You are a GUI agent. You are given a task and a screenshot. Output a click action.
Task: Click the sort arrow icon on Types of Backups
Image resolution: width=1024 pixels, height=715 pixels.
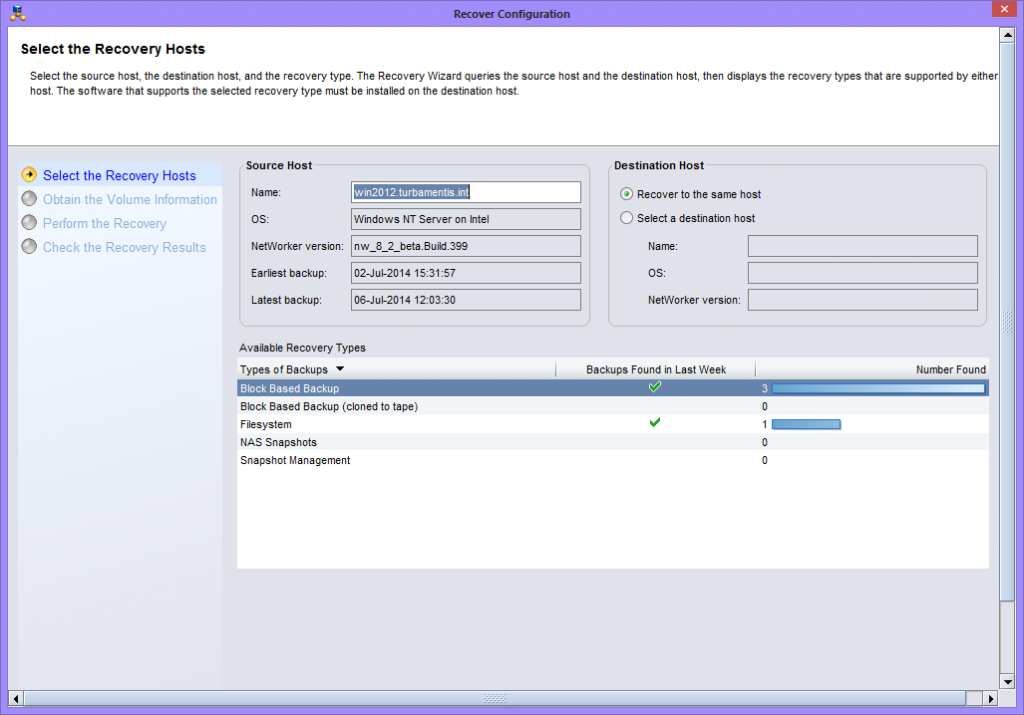tap(338, 369)
